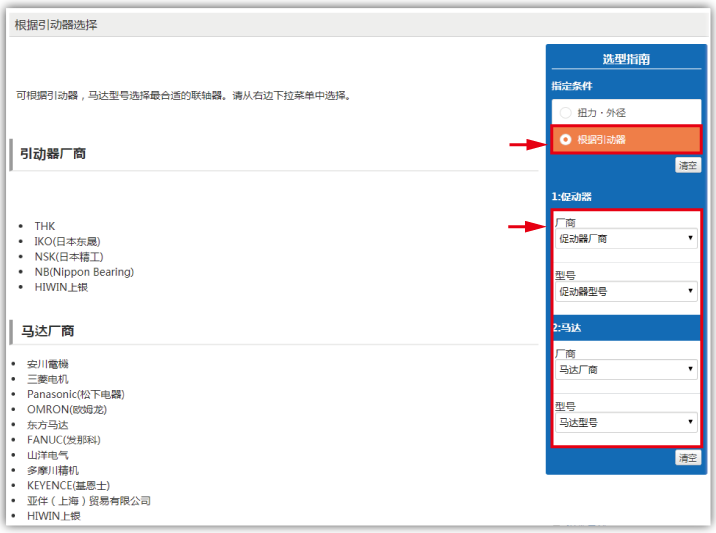Click 安川電機 in motor maker list

48,364
